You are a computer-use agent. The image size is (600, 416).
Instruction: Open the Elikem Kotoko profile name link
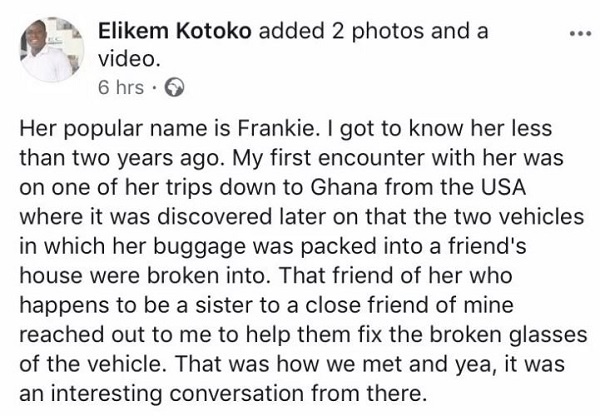point(174,31)
